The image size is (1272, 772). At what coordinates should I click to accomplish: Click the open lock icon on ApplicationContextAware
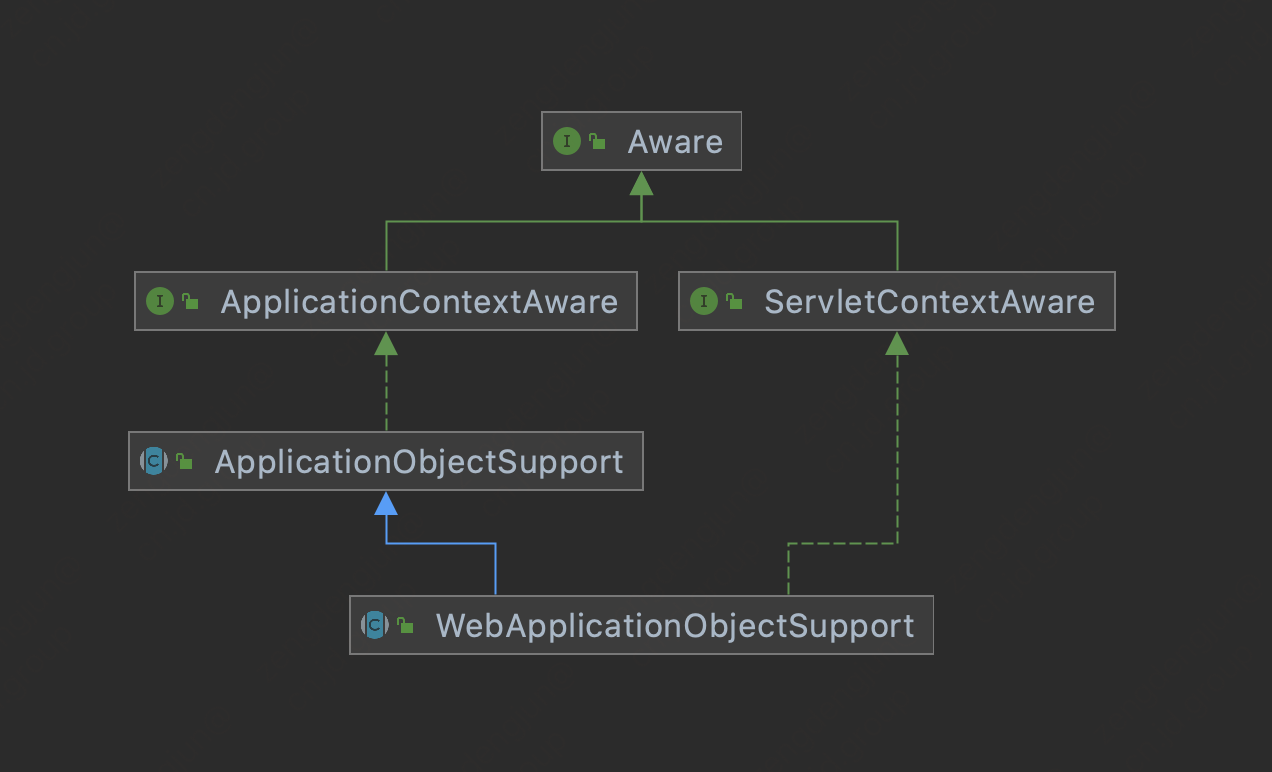(x=190, y=302)
